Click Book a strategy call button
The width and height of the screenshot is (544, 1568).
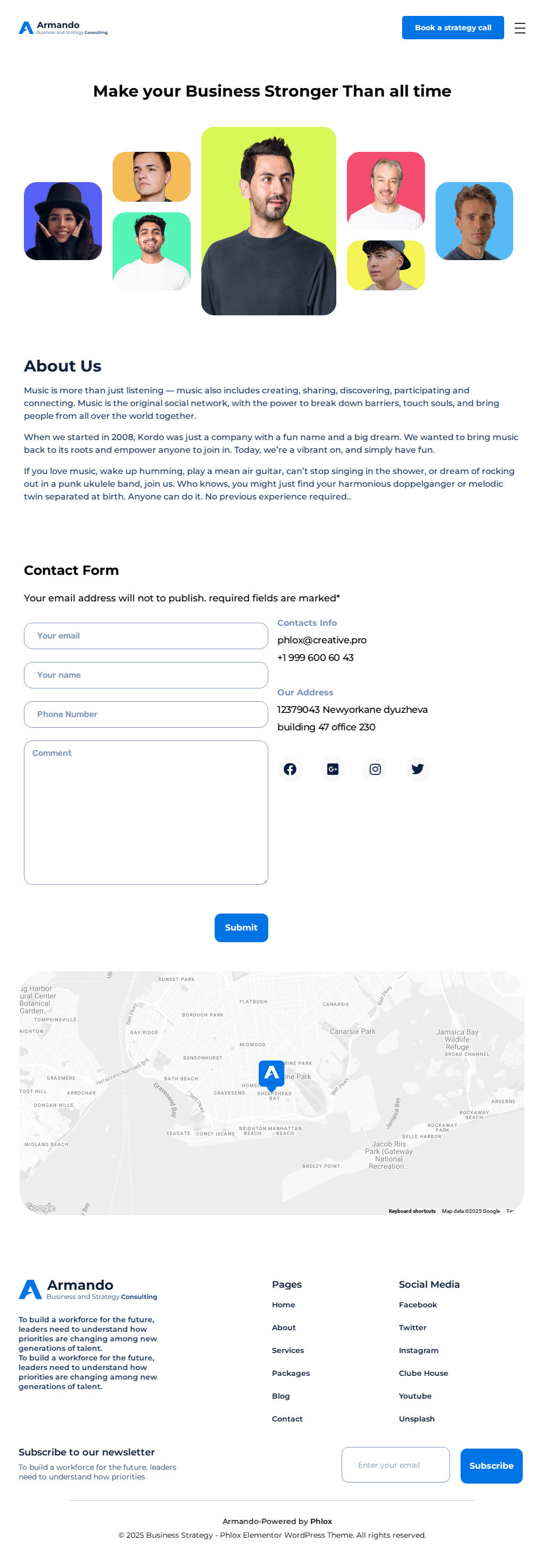(x=453, y=28)
